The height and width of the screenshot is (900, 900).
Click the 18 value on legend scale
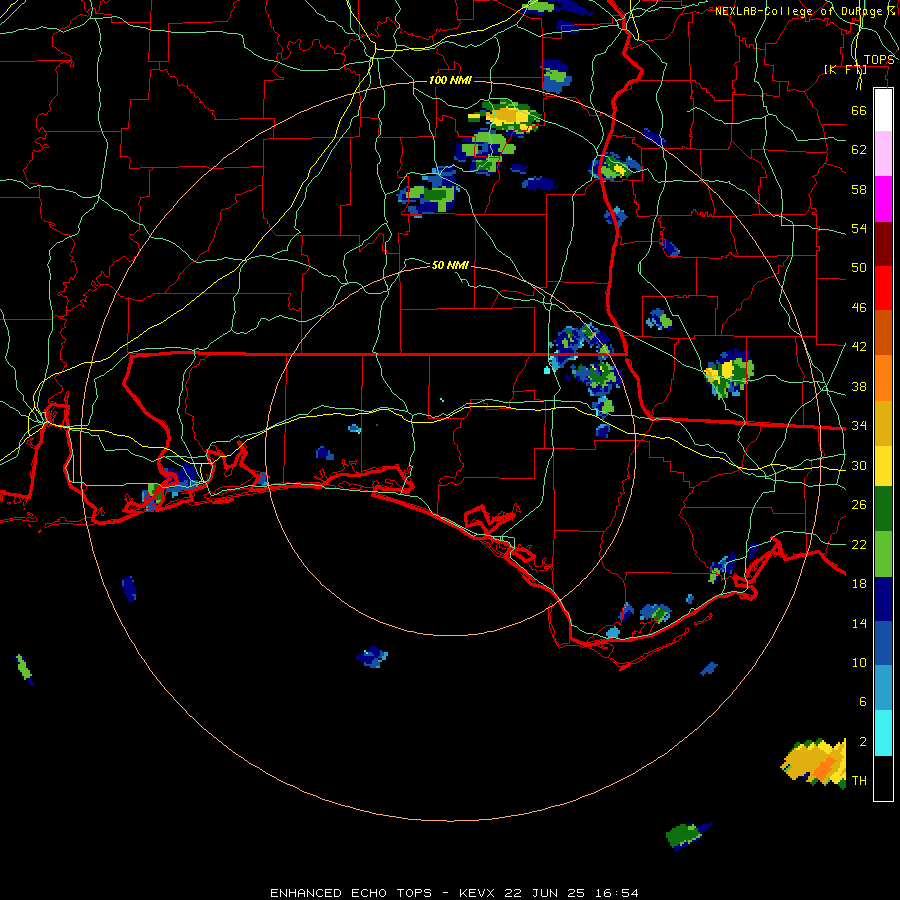[859, 584]
